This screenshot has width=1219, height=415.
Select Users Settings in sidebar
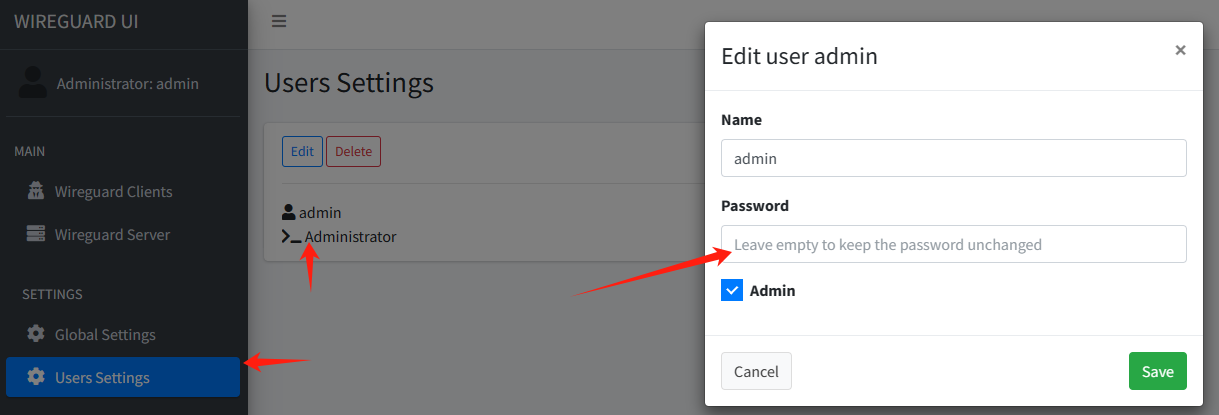point(102,377)
